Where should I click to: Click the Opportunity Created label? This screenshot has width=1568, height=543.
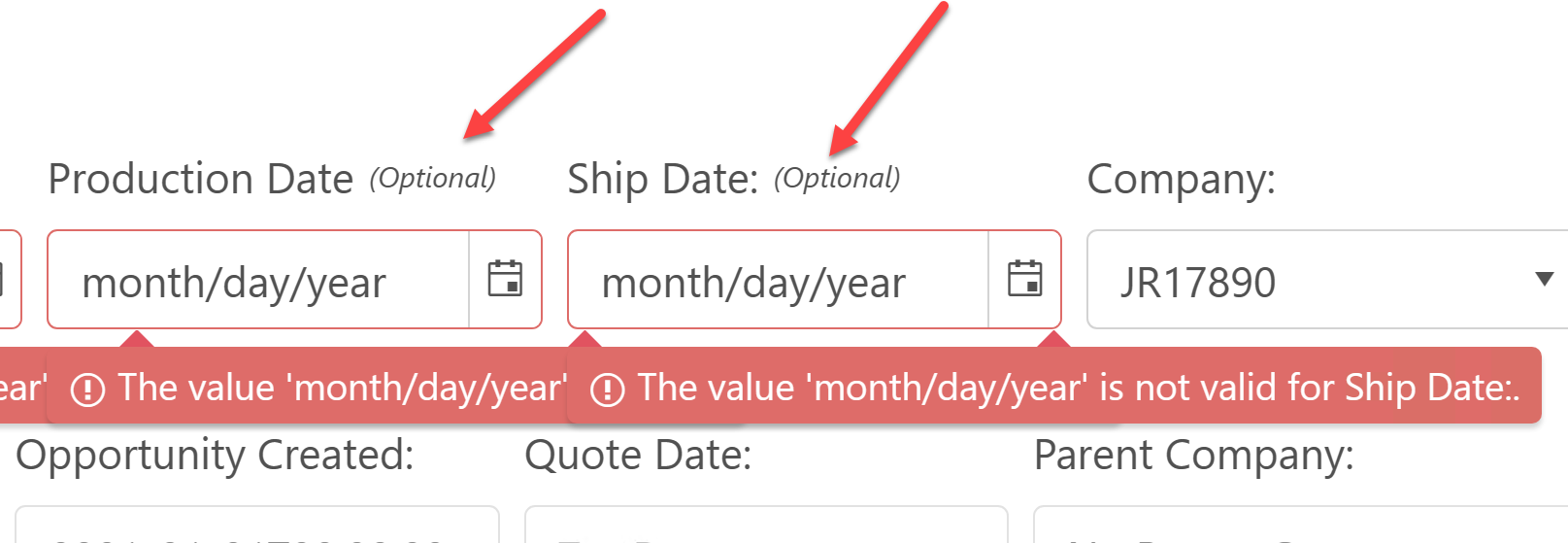[x=215, y=456]
